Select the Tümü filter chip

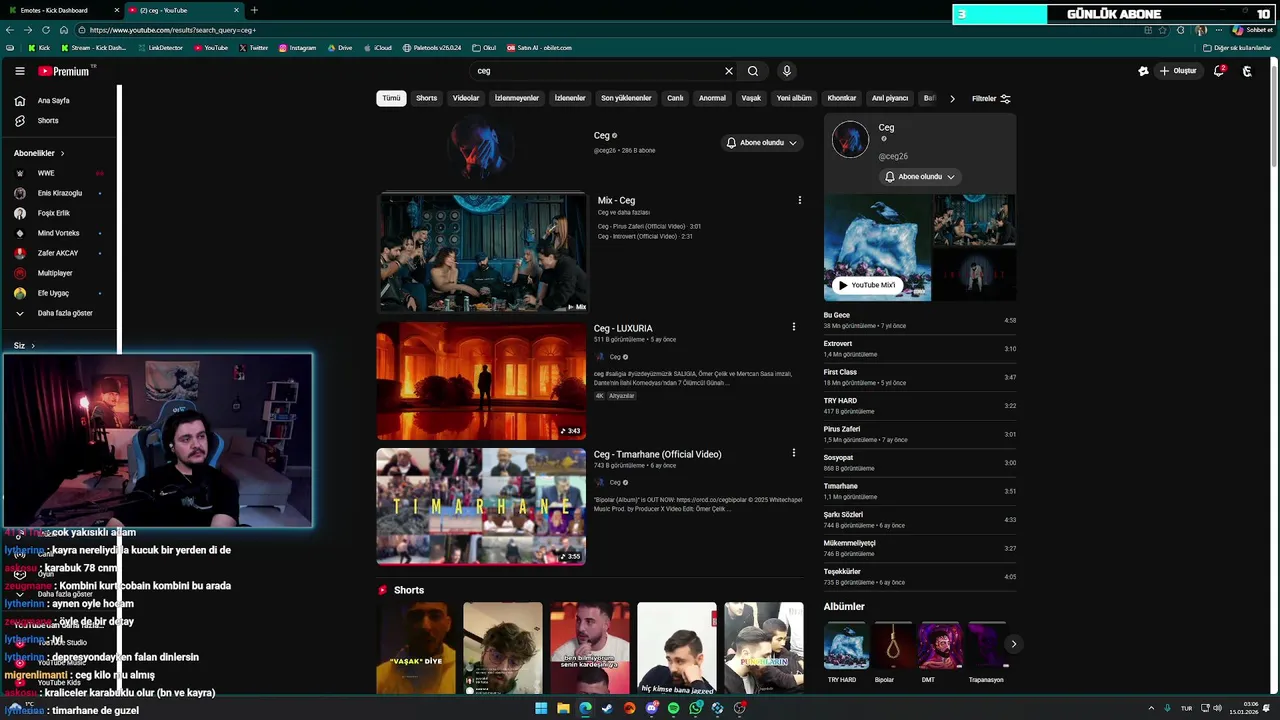point(391,98)
